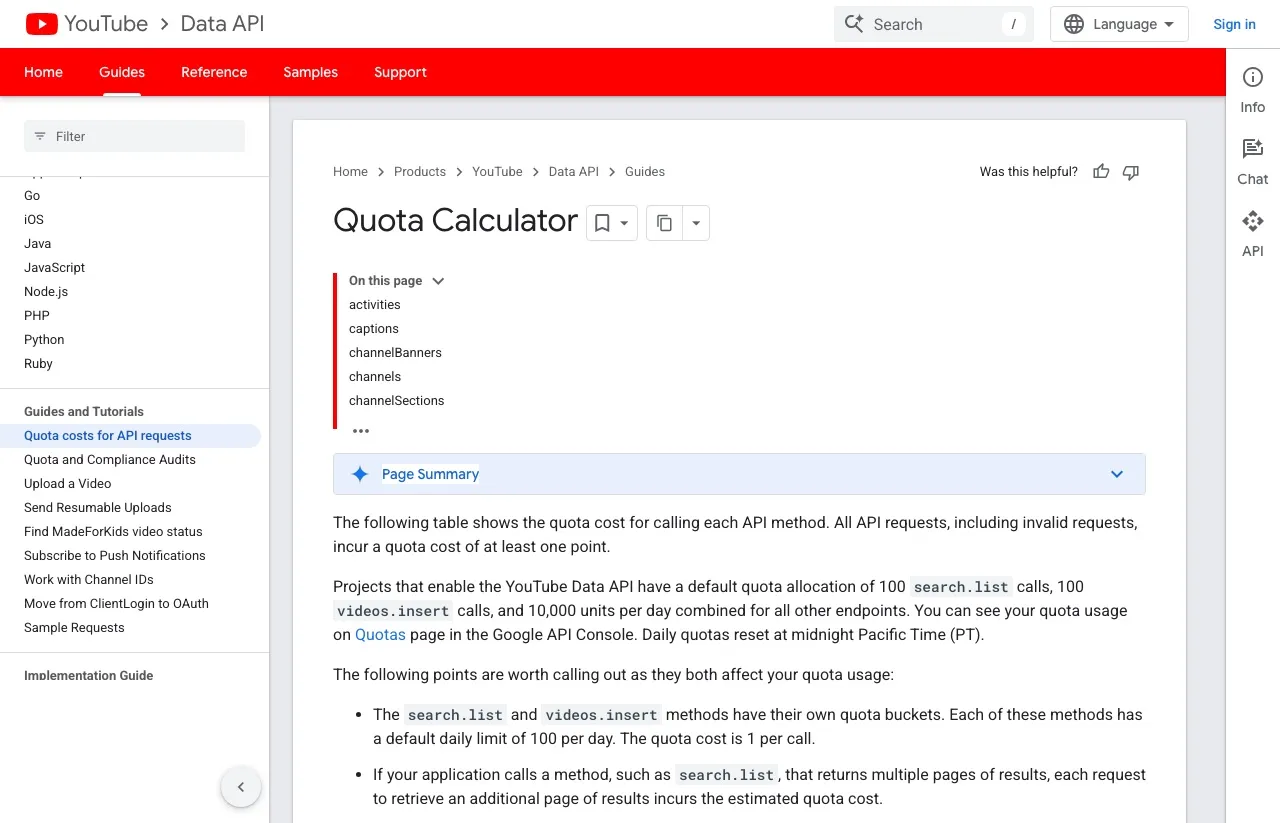Open the JavaScript sidebar item
The image size is (1280, 823).
point(55,268)
